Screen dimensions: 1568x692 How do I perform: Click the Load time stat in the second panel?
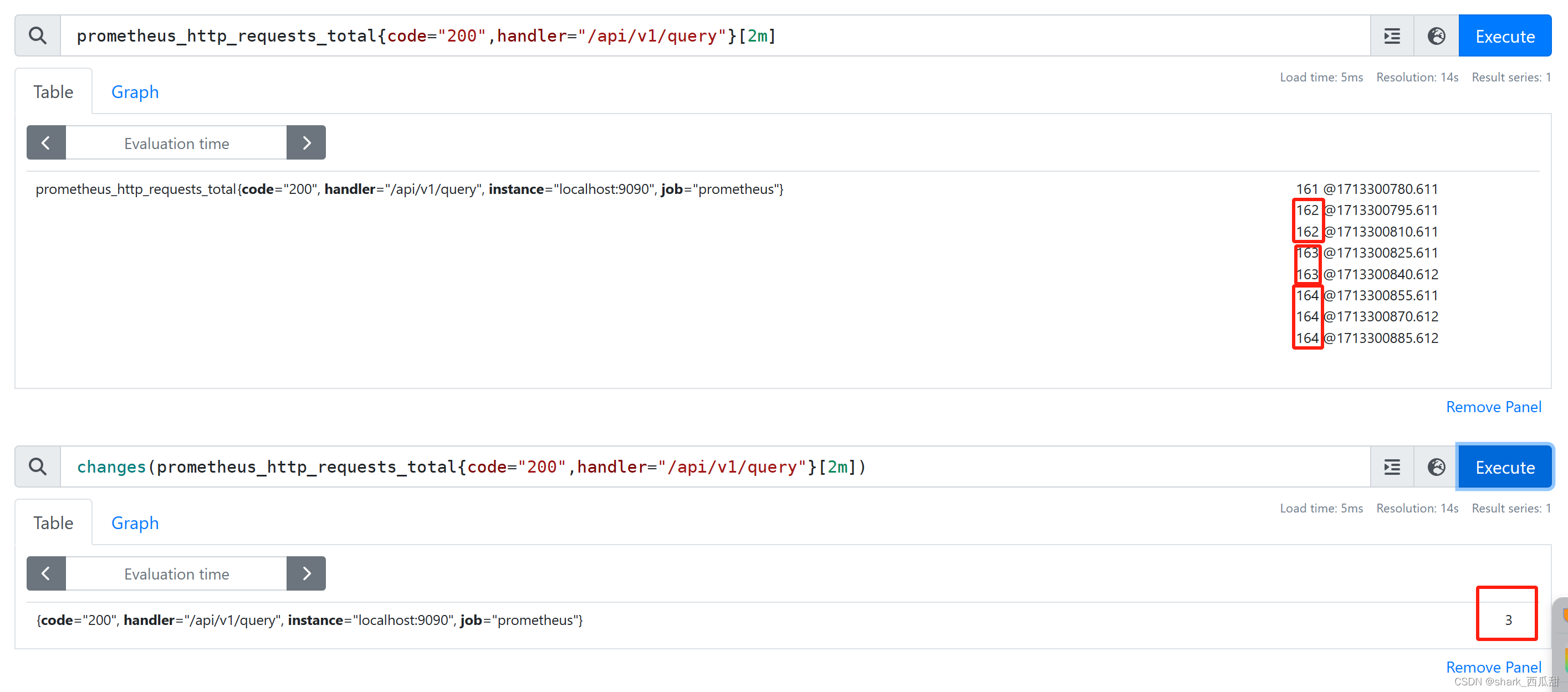pyautogui.click(x=1321, y=508)
